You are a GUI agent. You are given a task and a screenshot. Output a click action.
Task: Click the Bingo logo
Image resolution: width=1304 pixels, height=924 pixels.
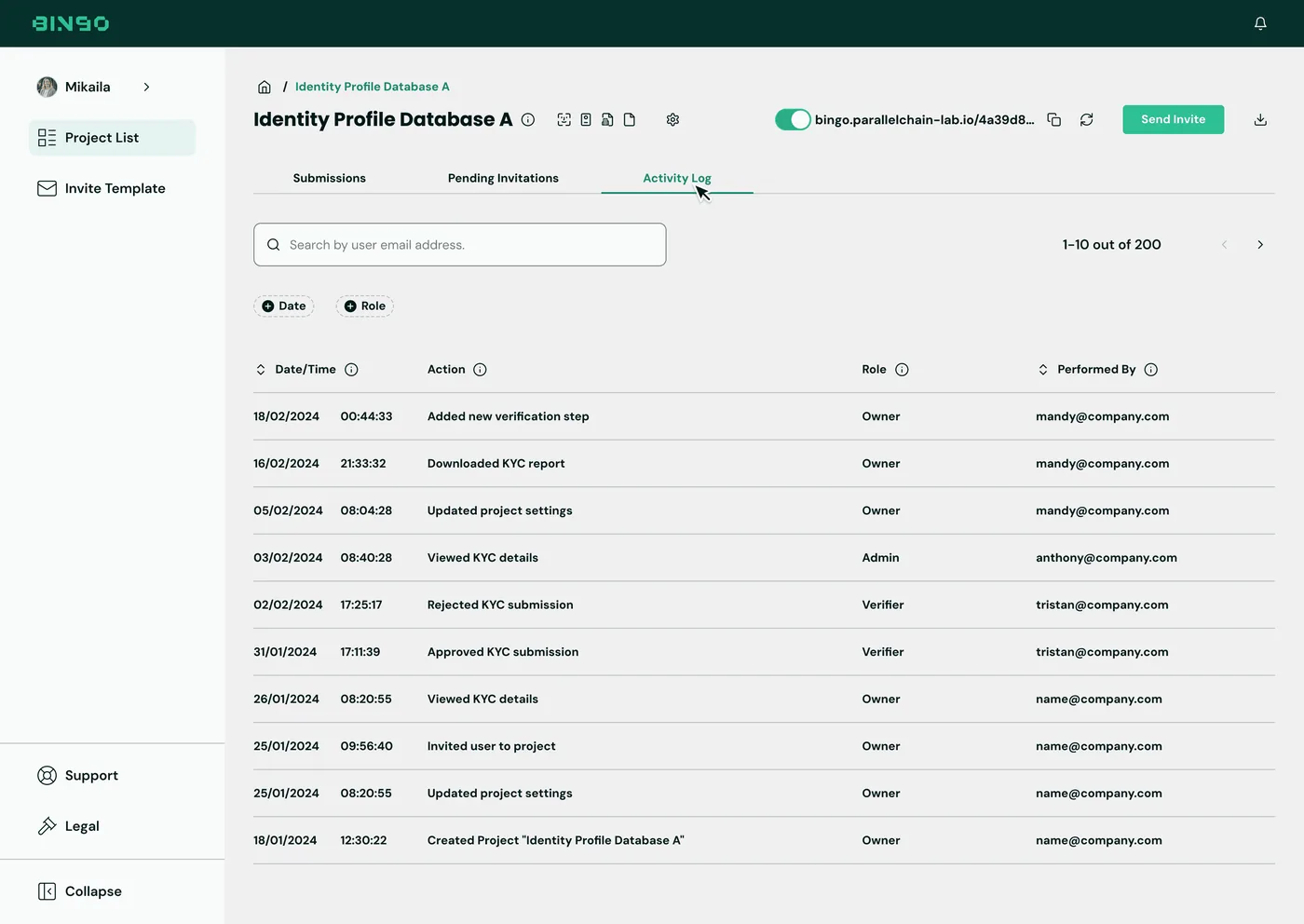point(71,23)
